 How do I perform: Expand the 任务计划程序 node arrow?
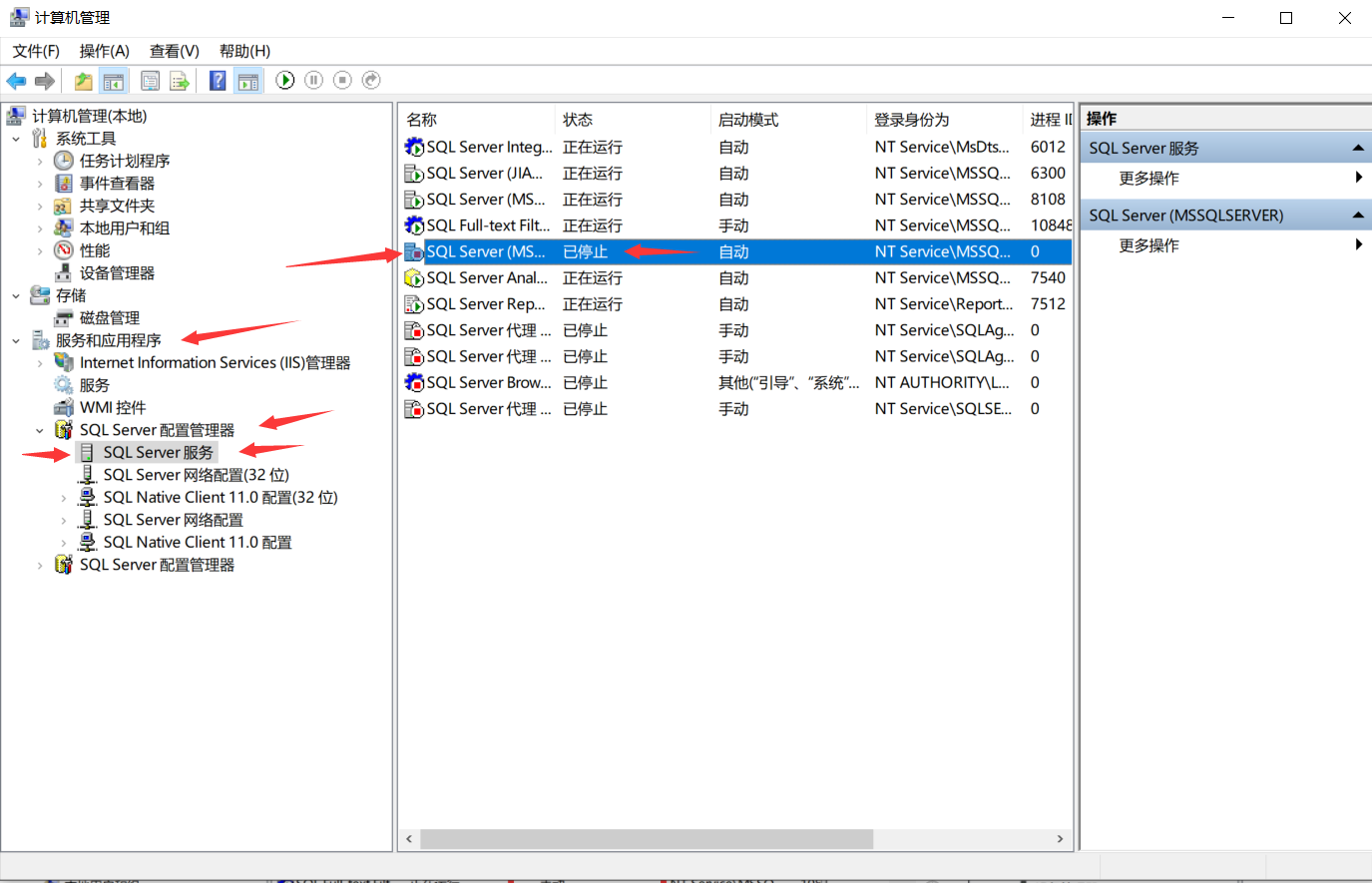click(40, 161)
